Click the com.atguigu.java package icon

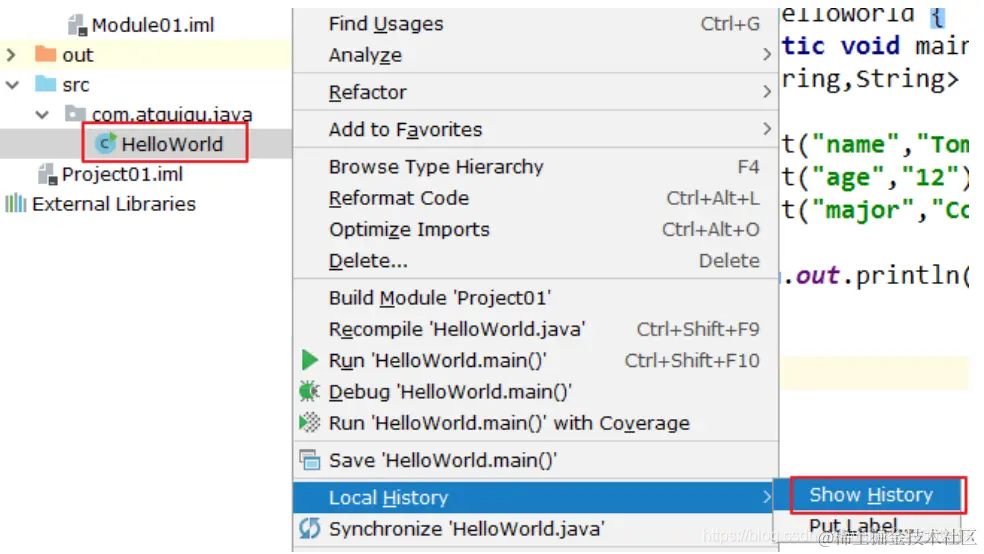75,114
